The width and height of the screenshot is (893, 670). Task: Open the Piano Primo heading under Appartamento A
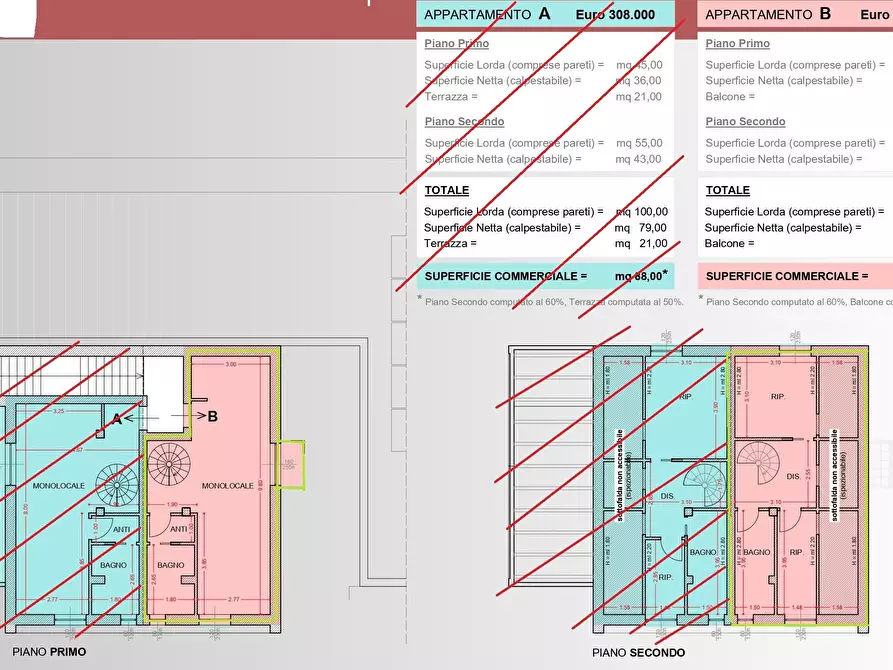tap(457, 44)
